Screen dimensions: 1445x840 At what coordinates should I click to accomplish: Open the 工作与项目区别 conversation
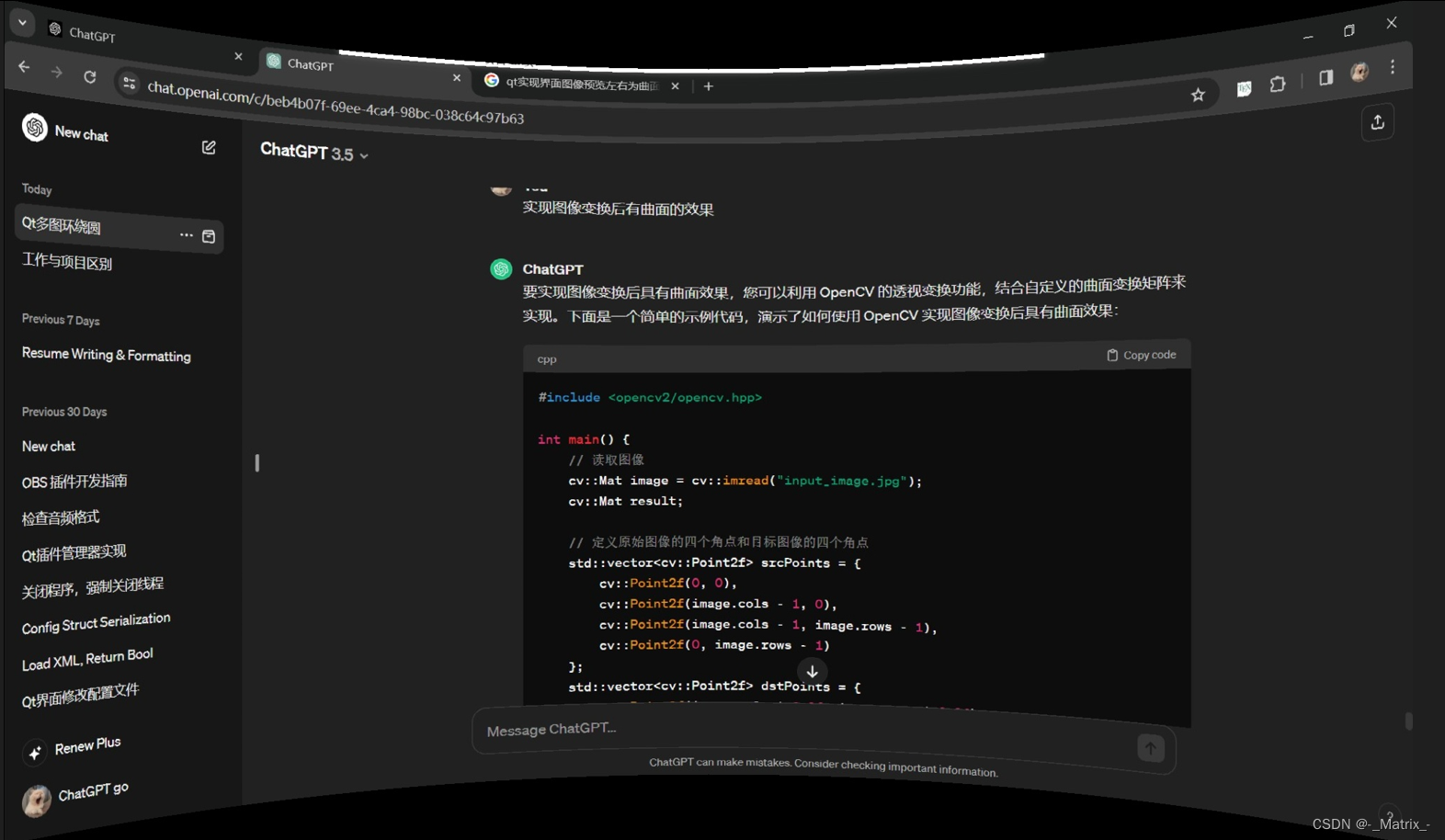pos(67,262)
